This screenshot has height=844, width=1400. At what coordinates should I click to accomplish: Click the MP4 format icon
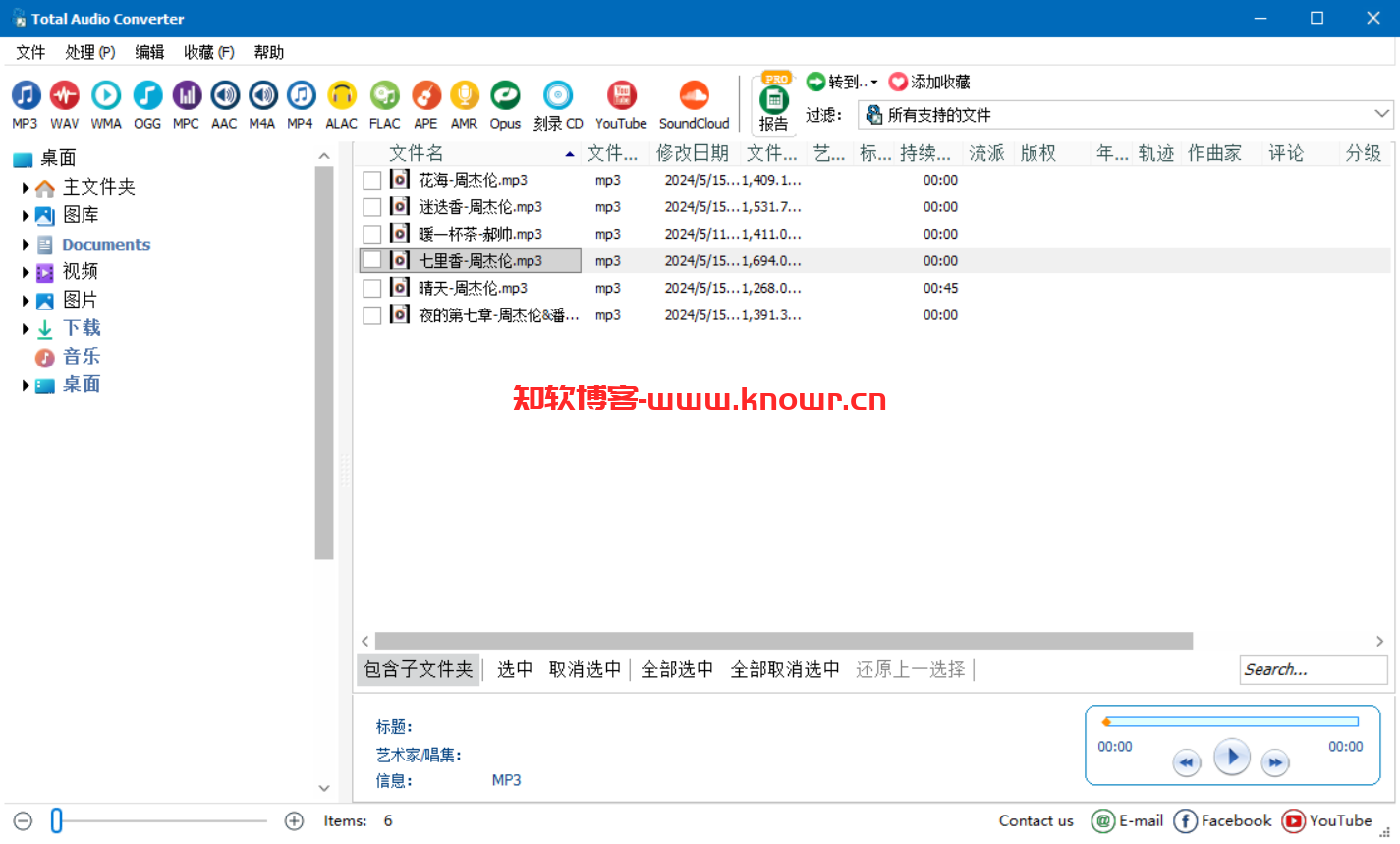301,95
